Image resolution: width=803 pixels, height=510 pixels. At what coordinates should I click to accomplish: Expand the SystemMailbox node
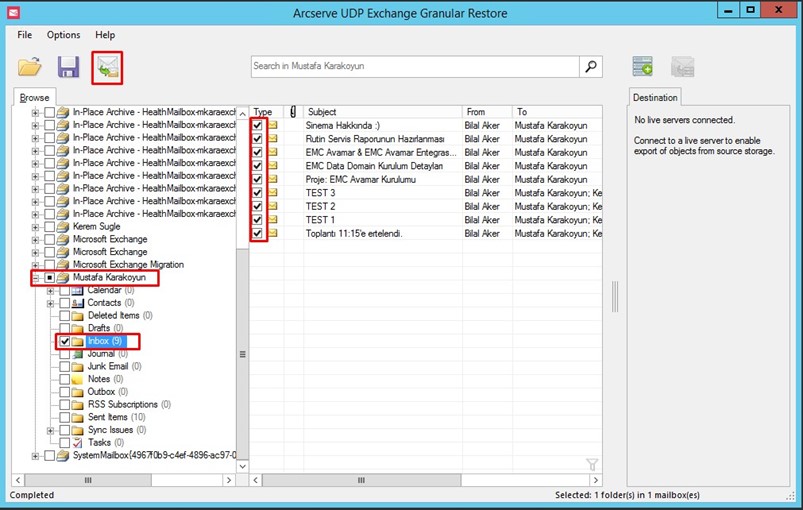coord(35,456)
